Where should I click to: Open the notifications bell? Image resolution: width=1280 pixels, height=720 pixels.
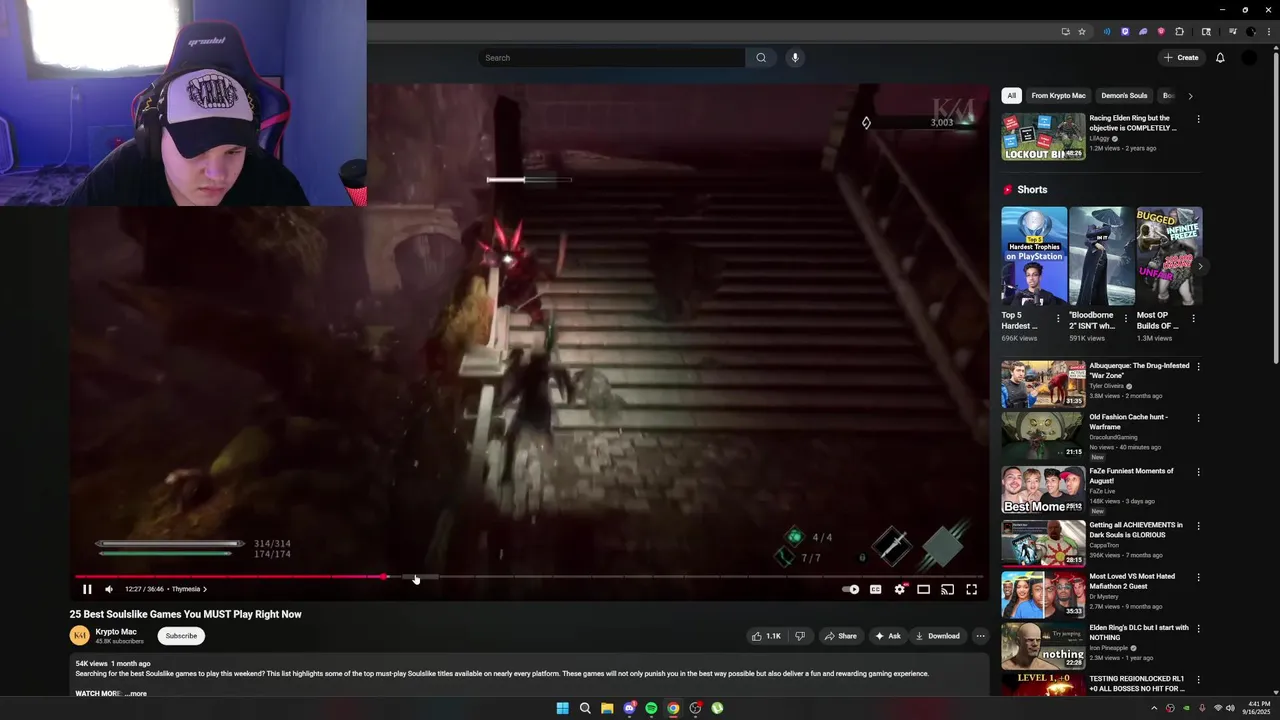1220,58
